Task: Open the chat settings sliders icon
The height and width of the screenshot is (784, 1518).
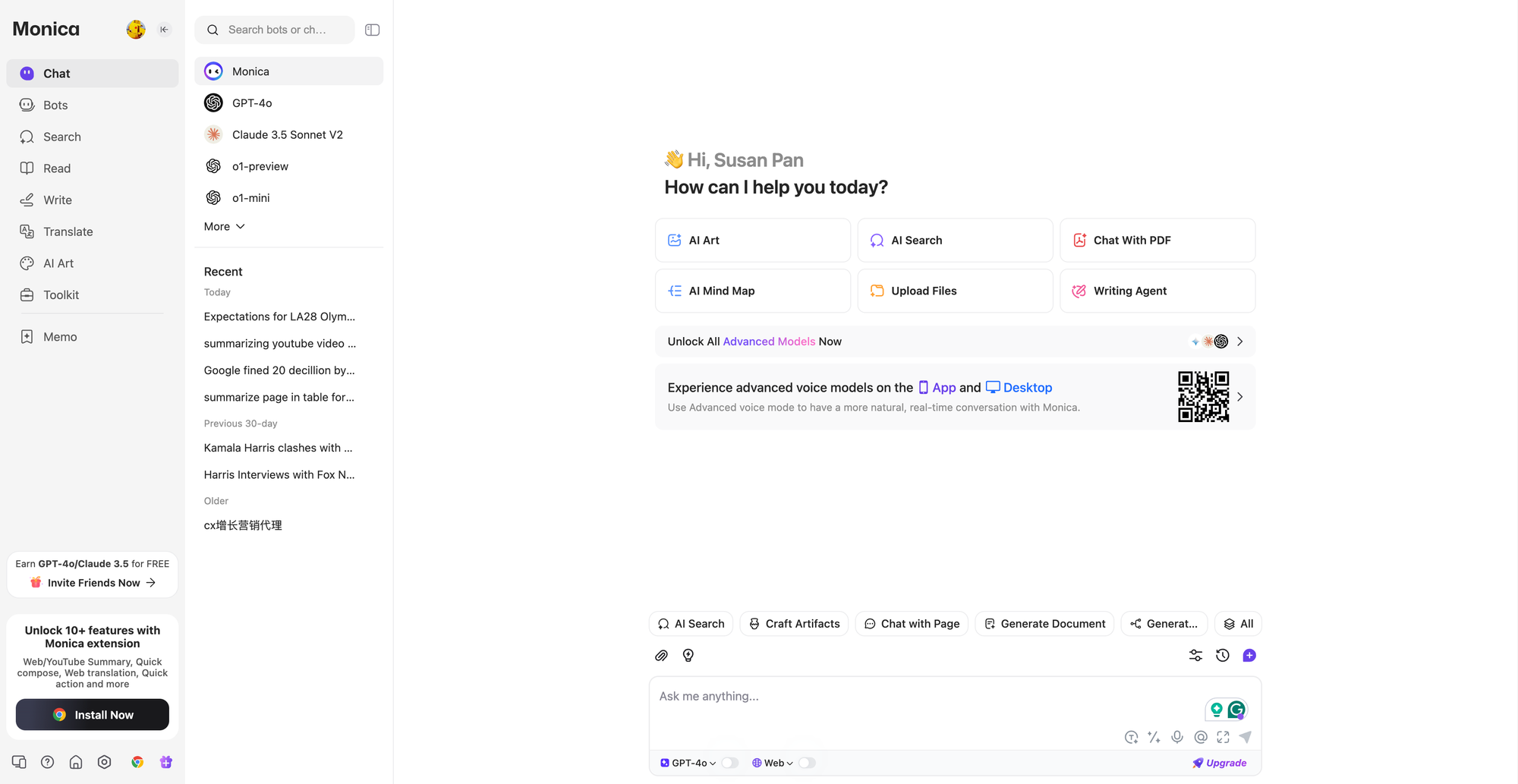Action: [x=1195, y=656]
